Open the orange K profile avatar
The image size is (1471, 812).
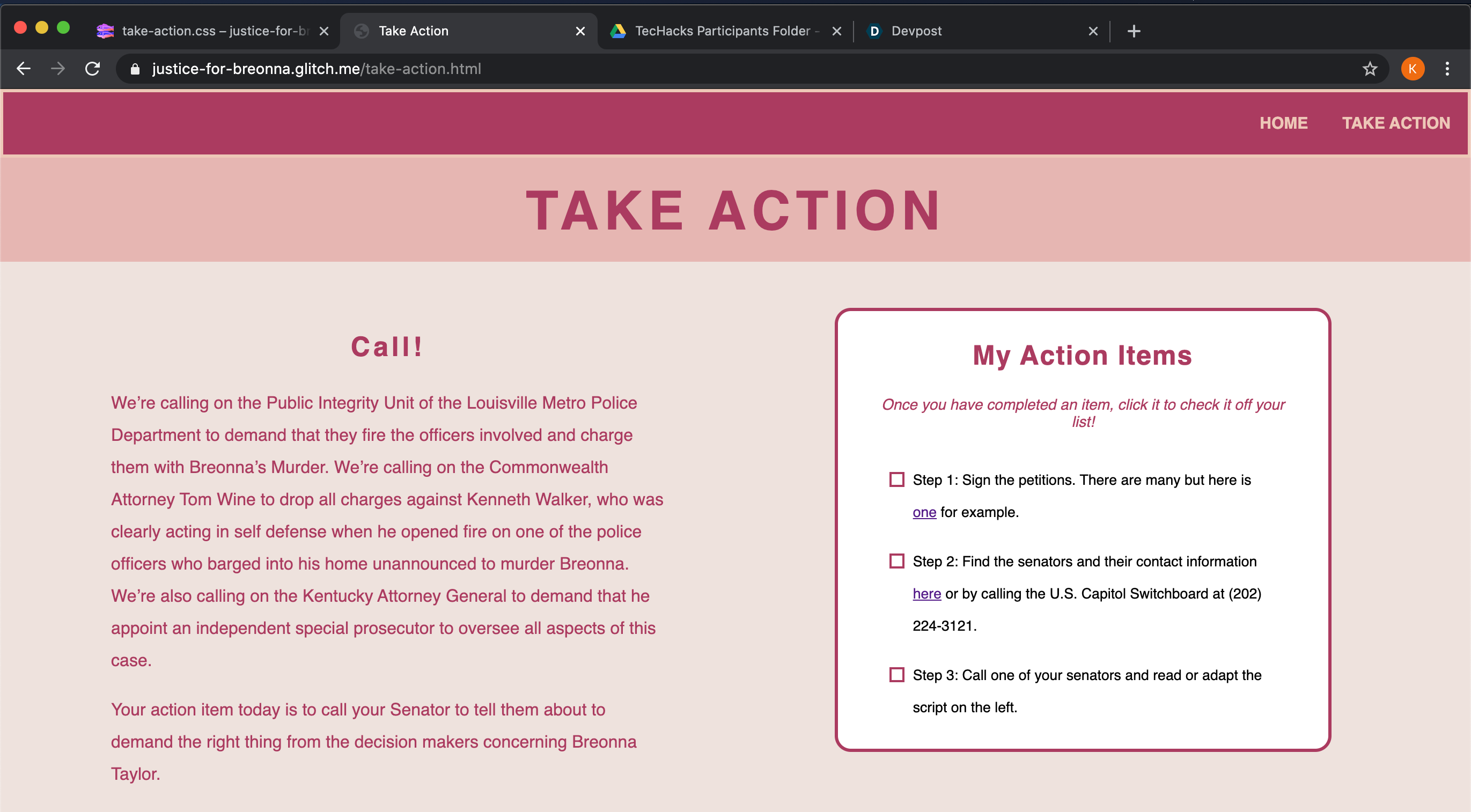[x=1412, y=69]
